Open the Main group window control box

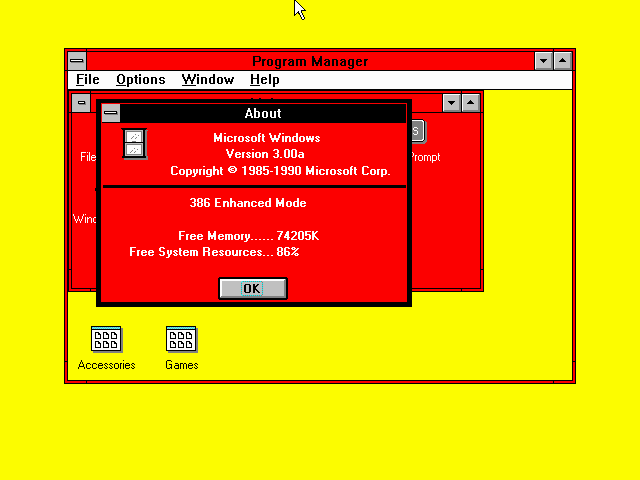(81, 102)
